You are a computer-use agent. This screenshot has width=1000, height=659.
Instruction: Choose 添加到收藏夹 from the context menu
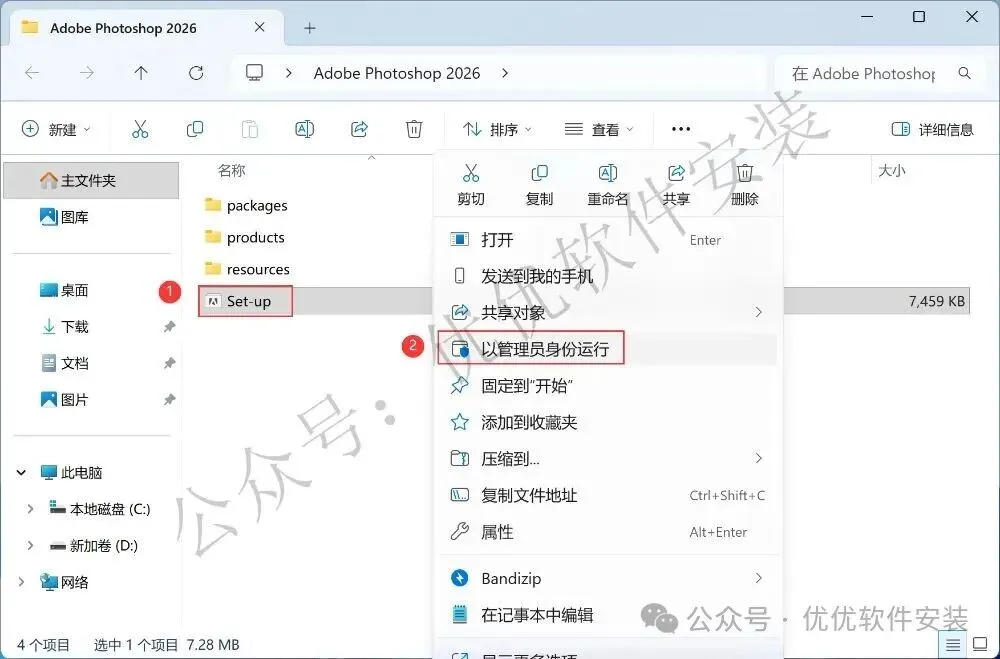point(607,422)
